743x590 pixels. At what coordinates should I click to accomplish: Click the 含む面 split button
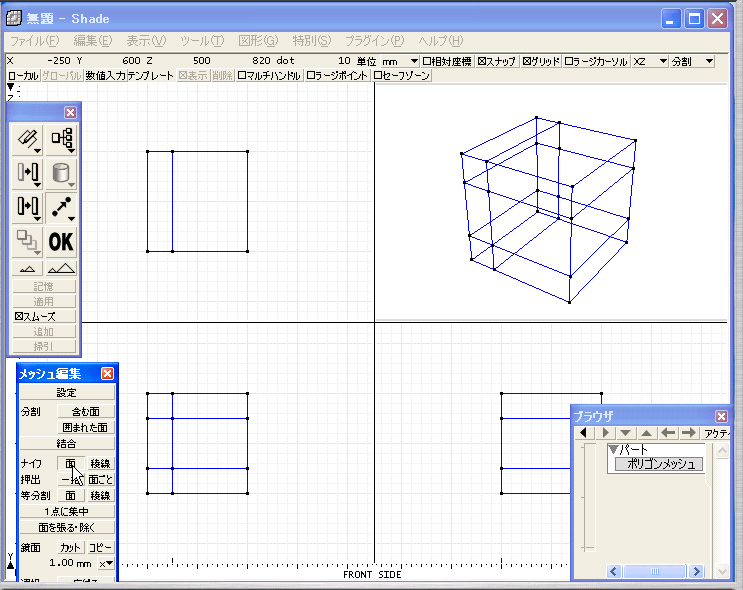[x=86, y=411]
